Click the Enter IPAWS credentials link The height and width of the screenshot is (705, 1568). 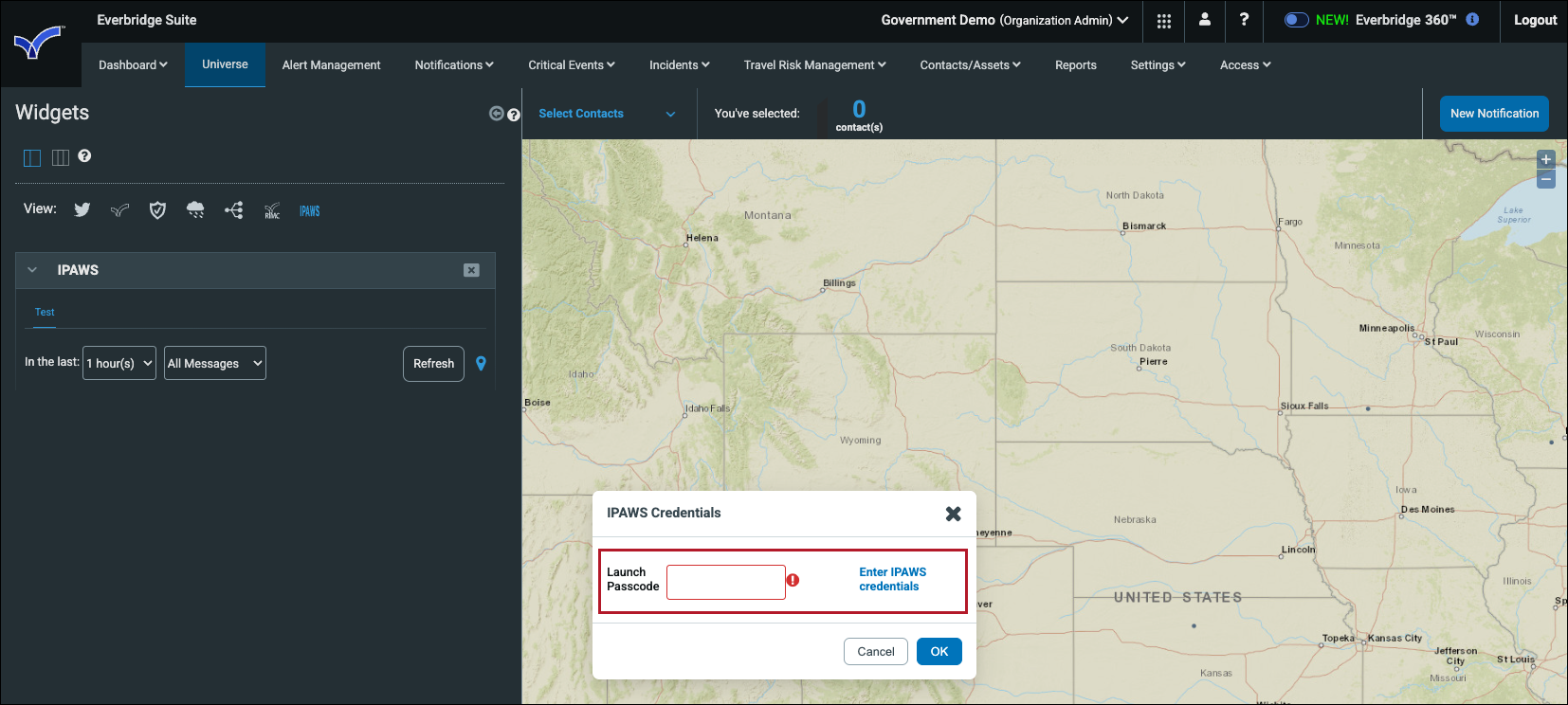(893, 580)
